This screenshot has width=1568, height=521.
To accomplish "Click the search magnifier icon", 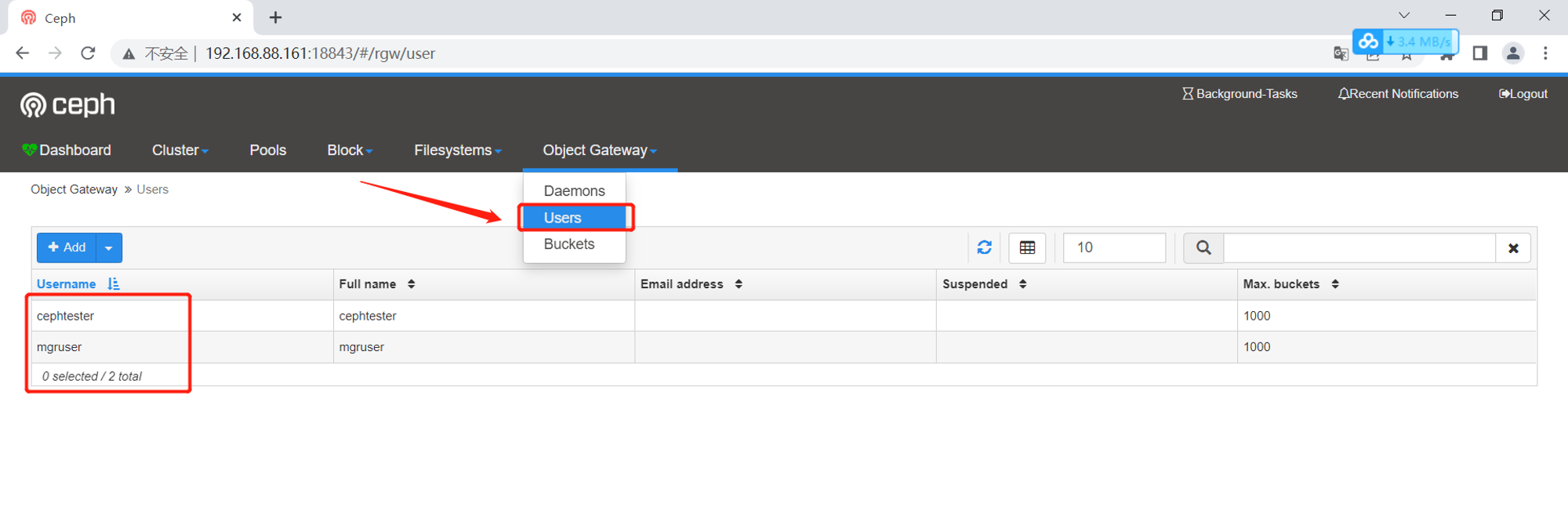I will 1203,248.
